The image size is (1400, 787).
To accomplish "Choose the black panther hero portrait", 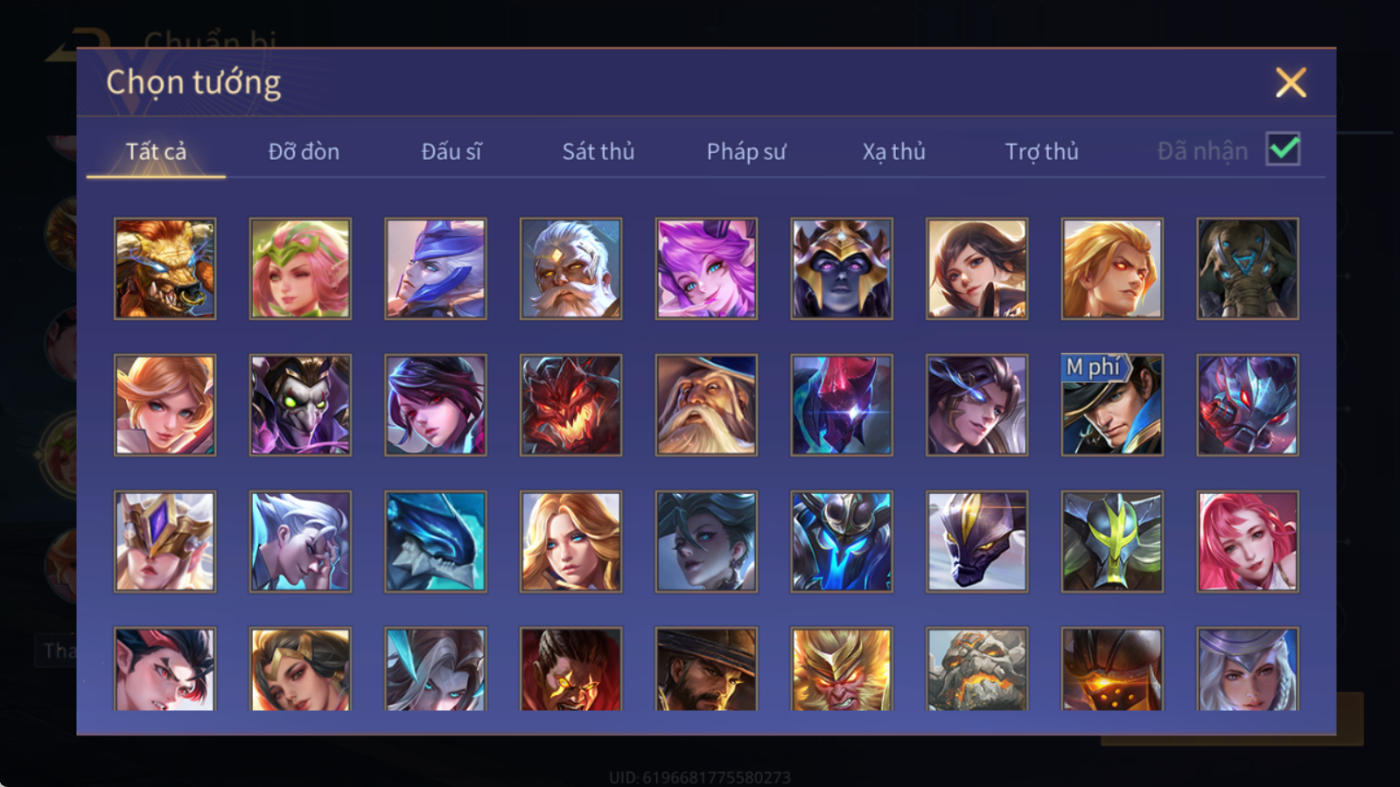I will point(977,541).
